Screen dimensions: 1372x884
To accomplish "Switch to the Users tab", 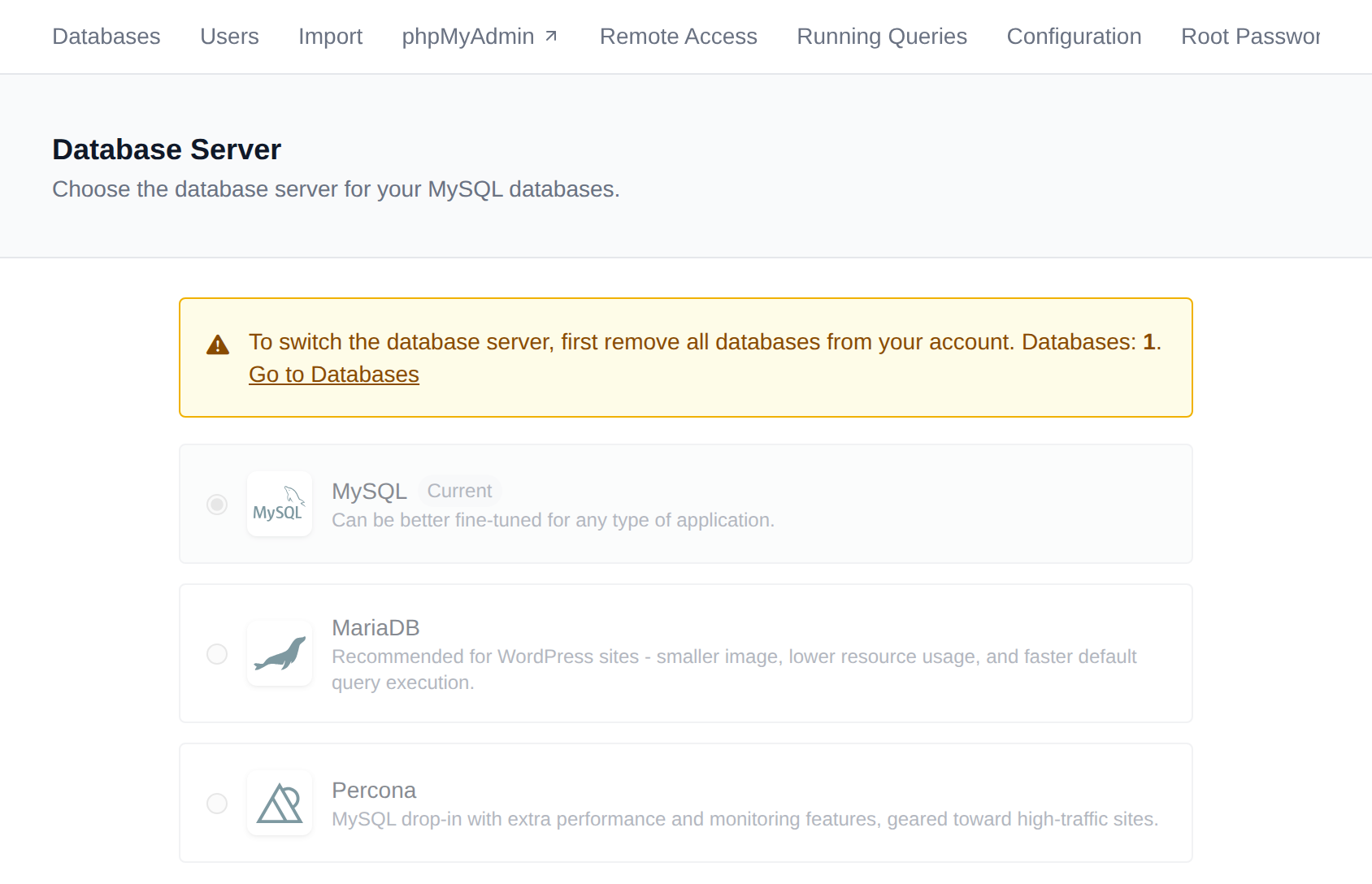I will point(229,37).
